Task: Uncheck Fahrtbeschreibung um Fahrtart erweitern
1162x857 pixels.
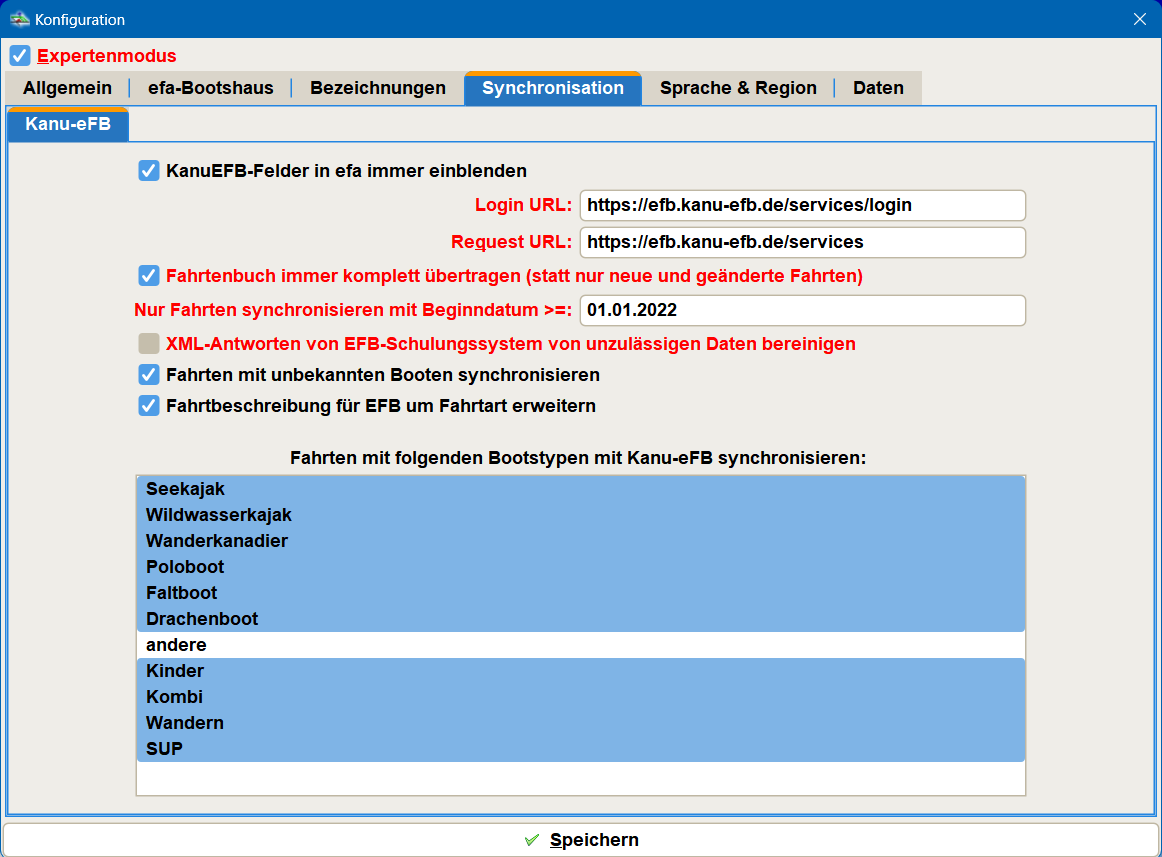Action: pos(149,406)
